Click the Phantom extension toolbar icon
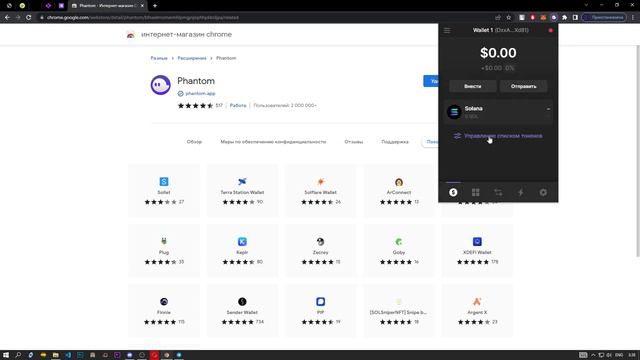The image size is (640, 360). point(554,17)
